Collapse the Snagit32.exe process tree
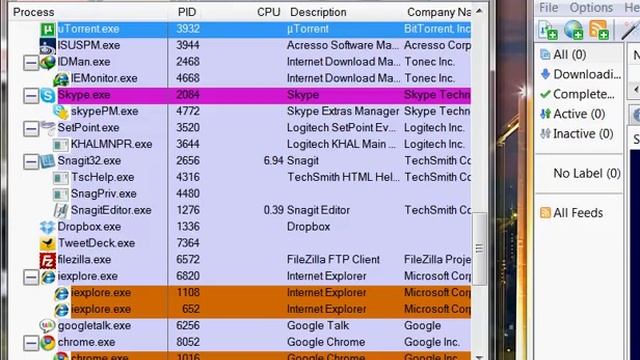 (x=31, y=162)
